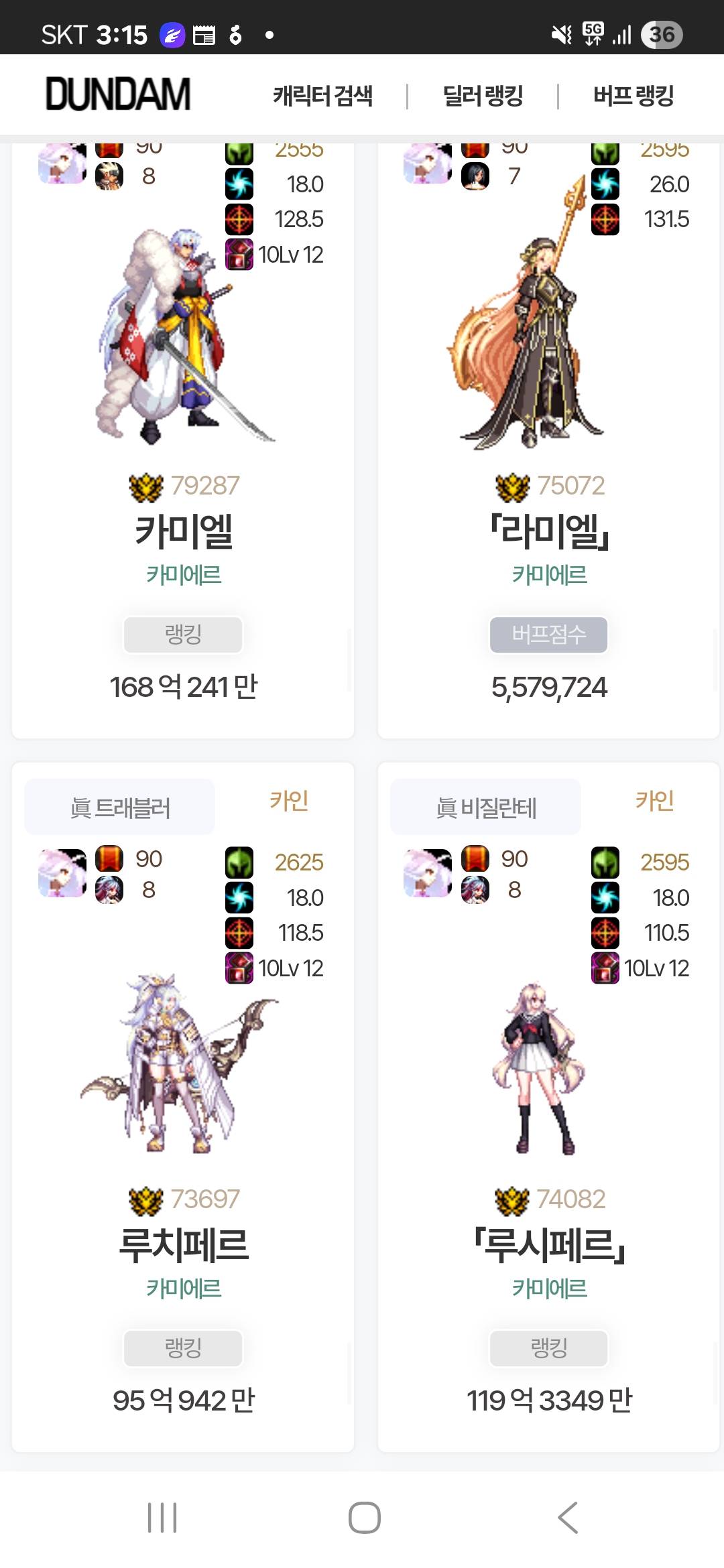This screenshot has width=724, height=1568.
Task: Click the pink gem icon beside 10Lv 12 in 카미엘 card
Action: [x=239, y=255]
